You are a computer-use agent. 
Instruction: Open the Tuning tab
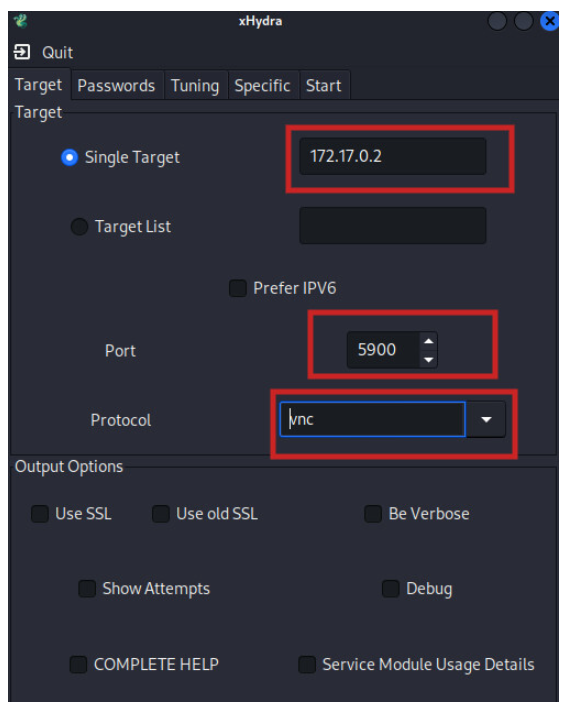pos(195,85)
